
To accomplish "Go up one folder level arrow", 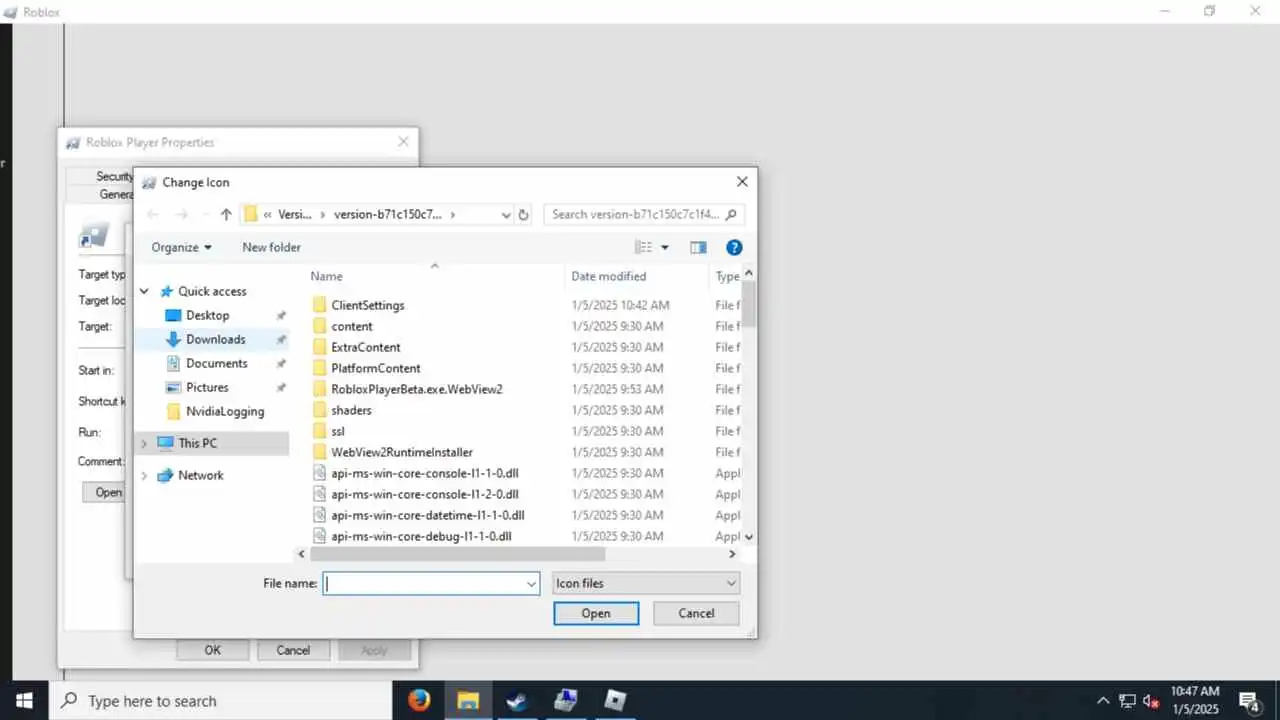I will point(226,214).
